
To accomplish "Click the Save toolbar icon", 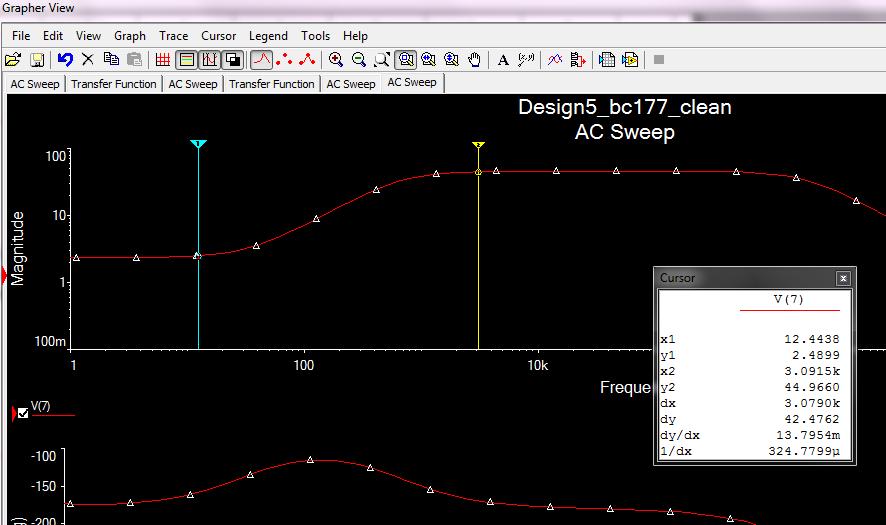I will pos(37,59).
